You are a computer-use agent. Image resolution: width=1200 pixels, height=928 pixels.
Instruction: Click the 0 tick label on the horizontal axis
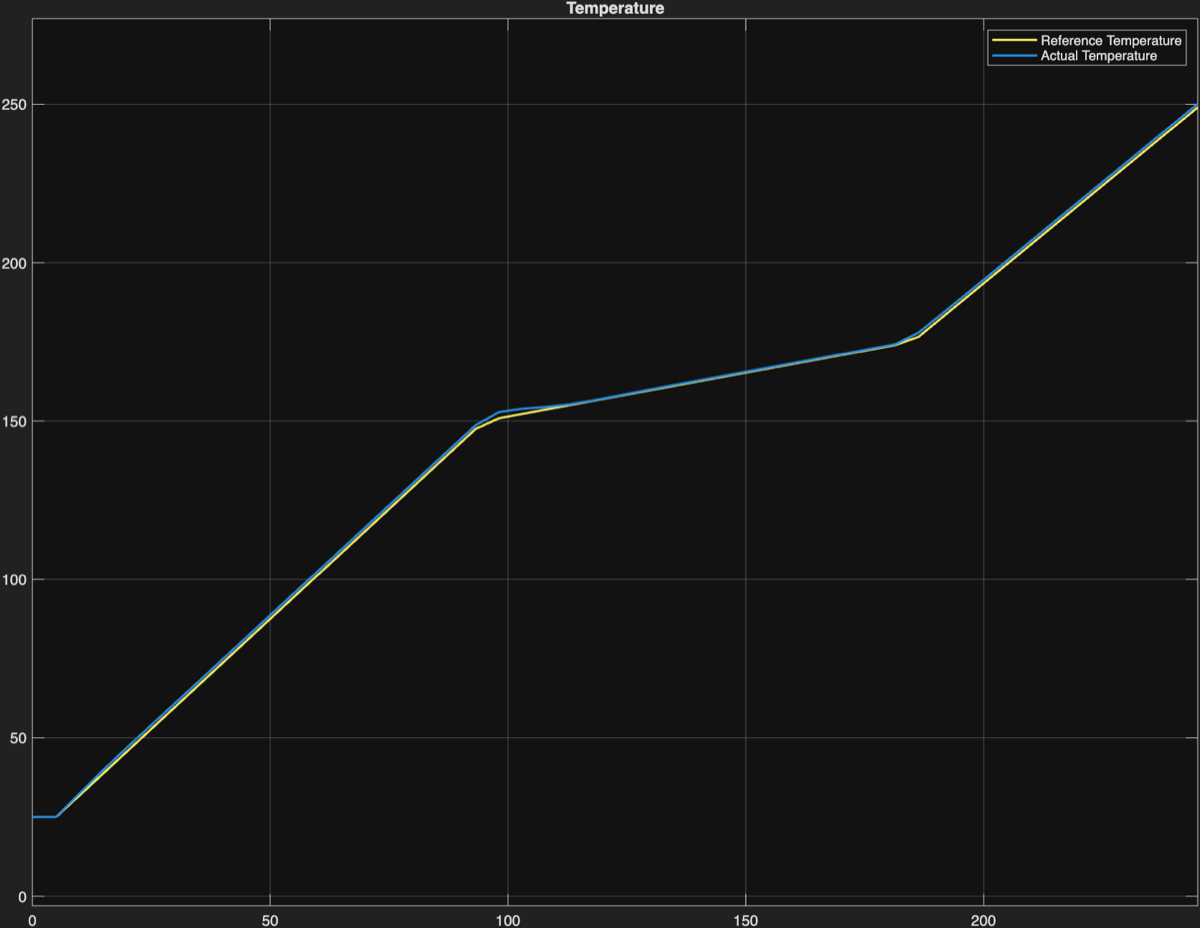coord(33,919)
